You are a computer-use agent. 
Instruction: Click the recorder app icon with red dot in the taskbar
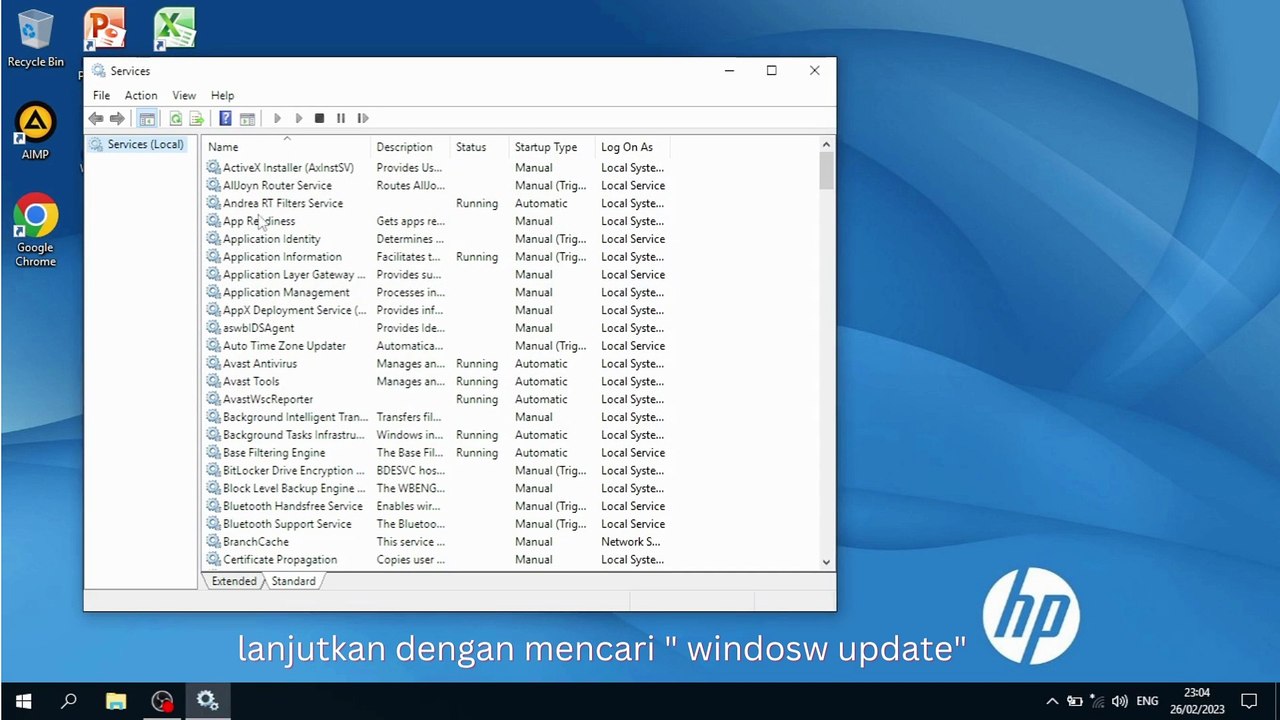pos(162,701)
